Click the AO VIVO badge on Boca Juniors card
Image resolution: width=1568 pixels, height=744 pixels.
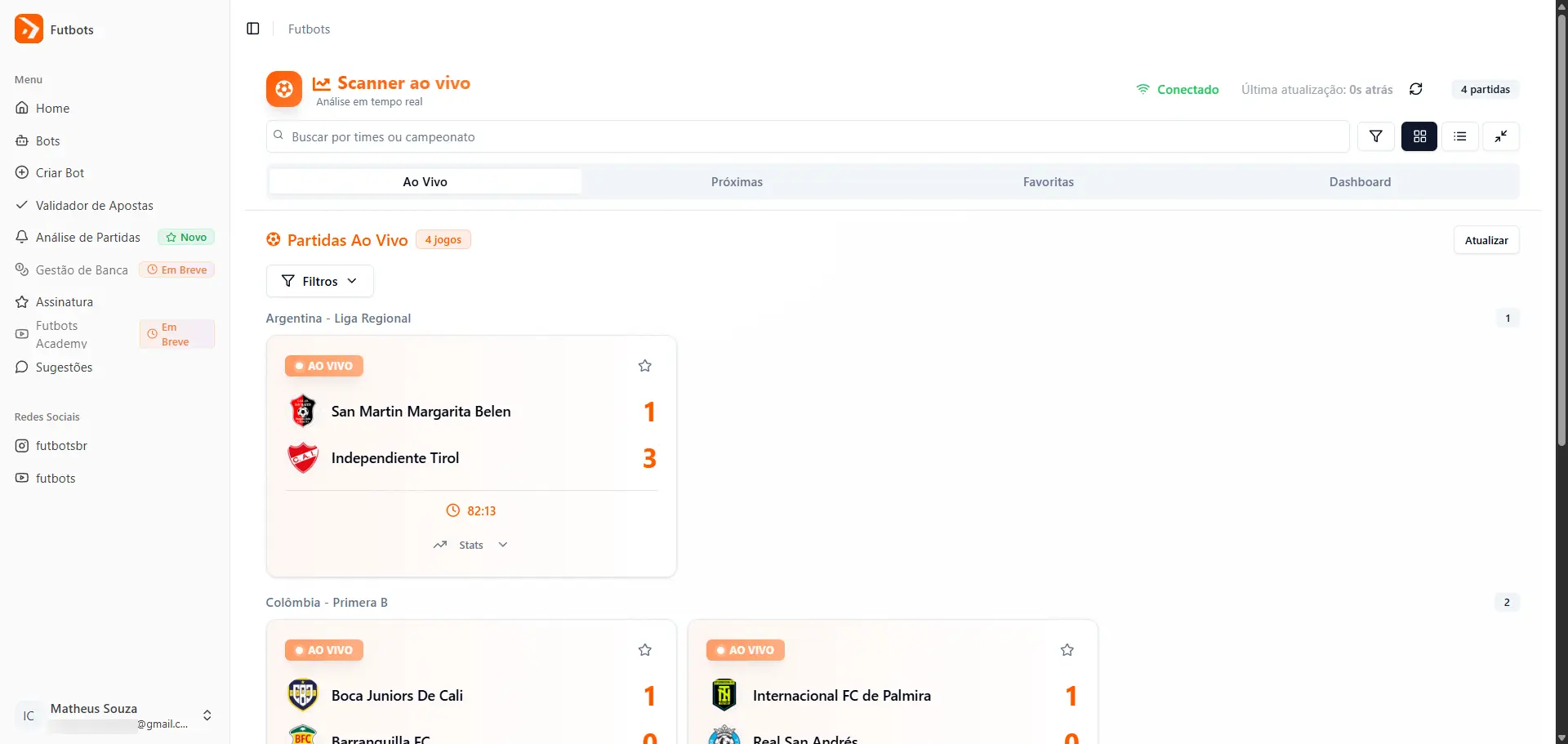[x=324, y=650]
